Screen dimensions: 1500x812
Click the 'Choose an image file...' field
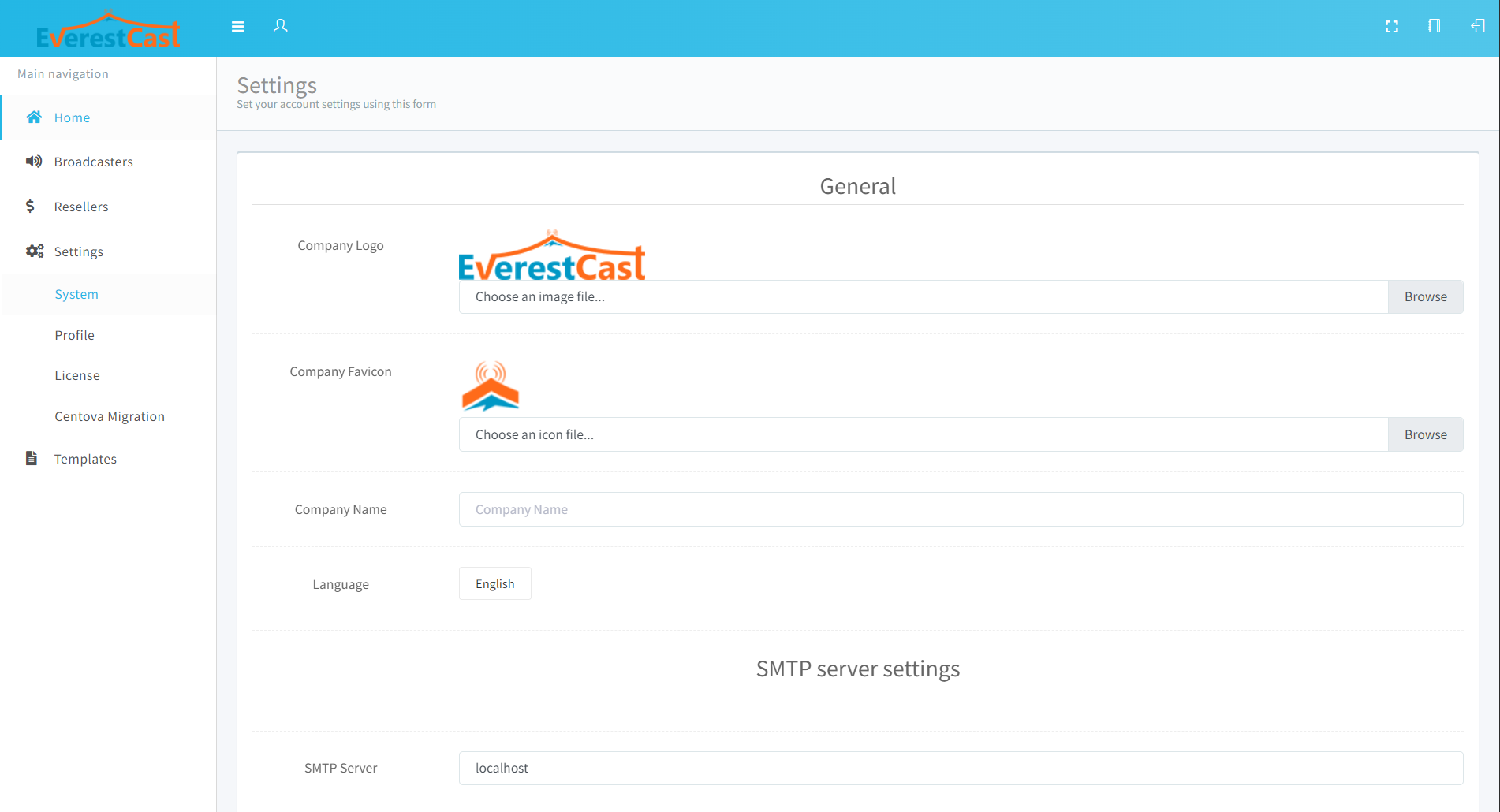[x=924, y=296]
